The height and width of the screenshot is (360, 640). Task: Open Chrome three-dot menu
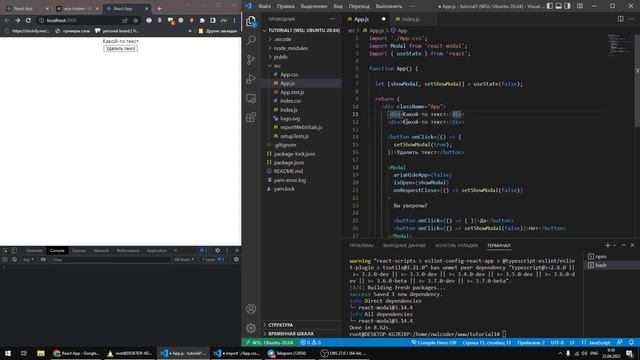234,20
